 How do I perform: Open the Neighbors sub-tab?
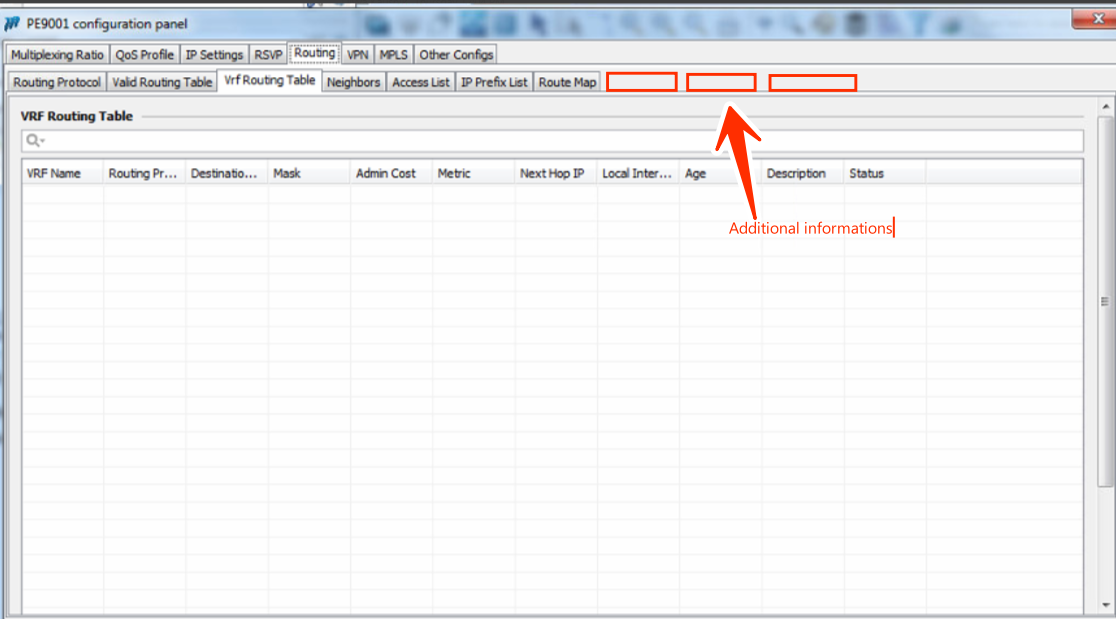click(353, 83)
